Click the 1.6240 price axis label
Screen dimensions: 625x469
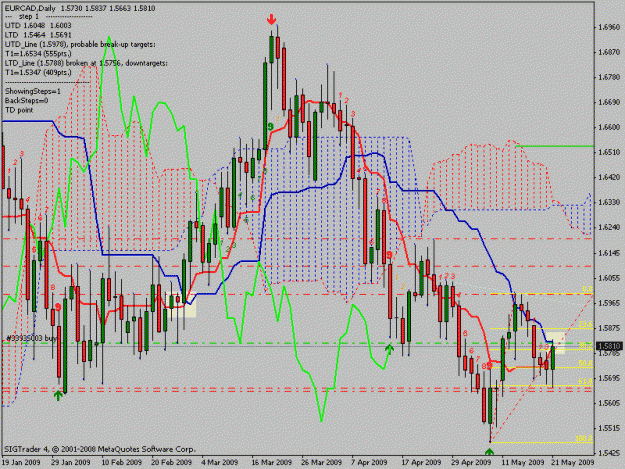pyautogui.click(x=609, y=227)
